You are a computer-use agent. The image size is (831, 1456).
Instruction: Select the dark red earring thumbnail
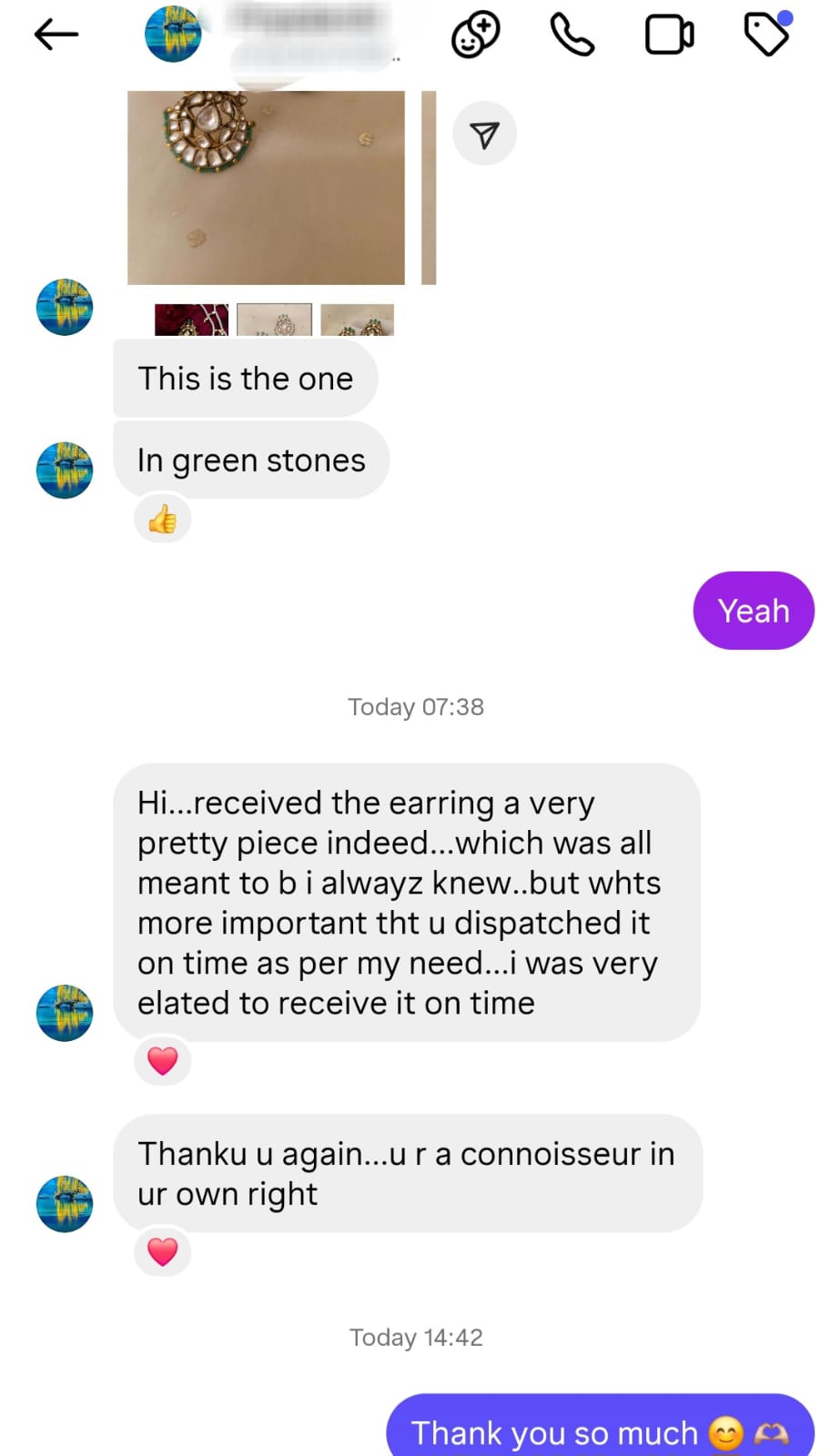click(191, 320)
